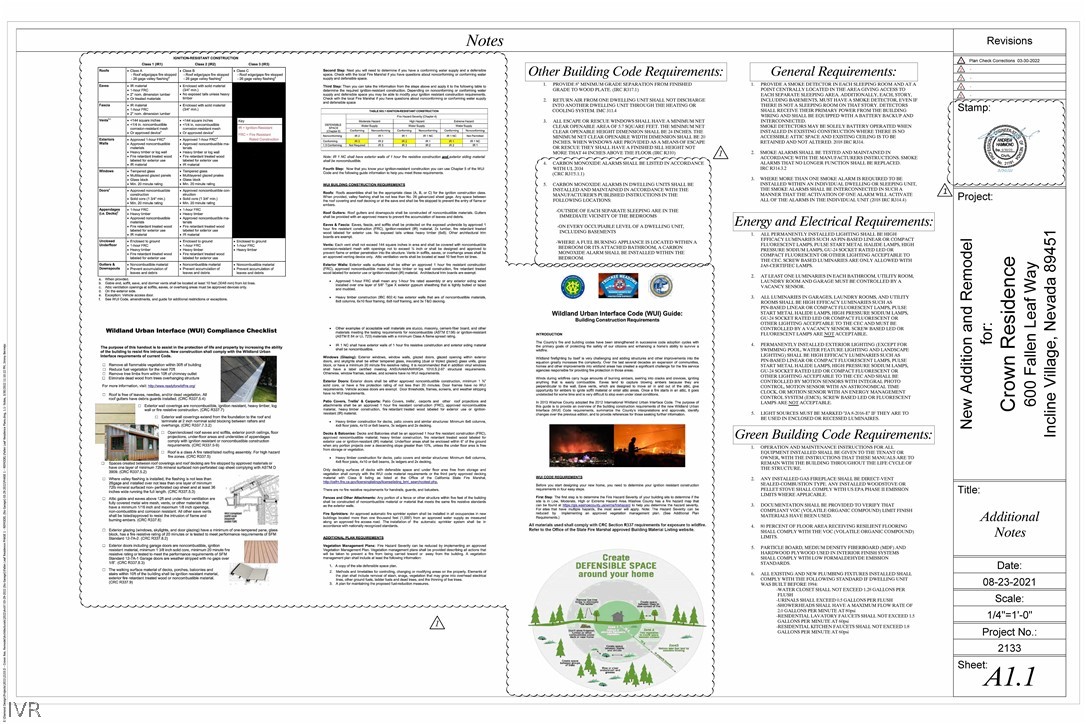
Task: Check the 'Remove all flammable vegetation' checkbox
Action: 105,364
